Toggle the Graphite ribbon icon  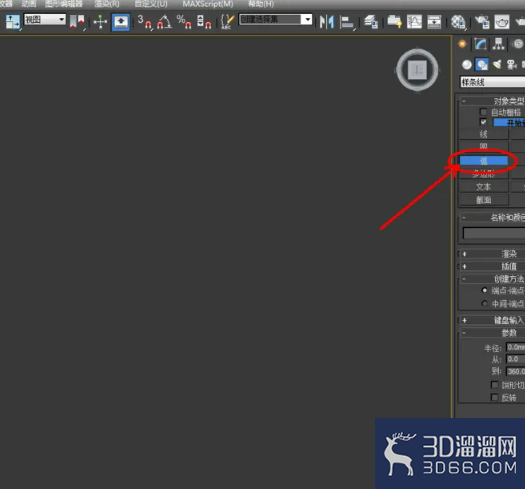(x=394, y=22)
